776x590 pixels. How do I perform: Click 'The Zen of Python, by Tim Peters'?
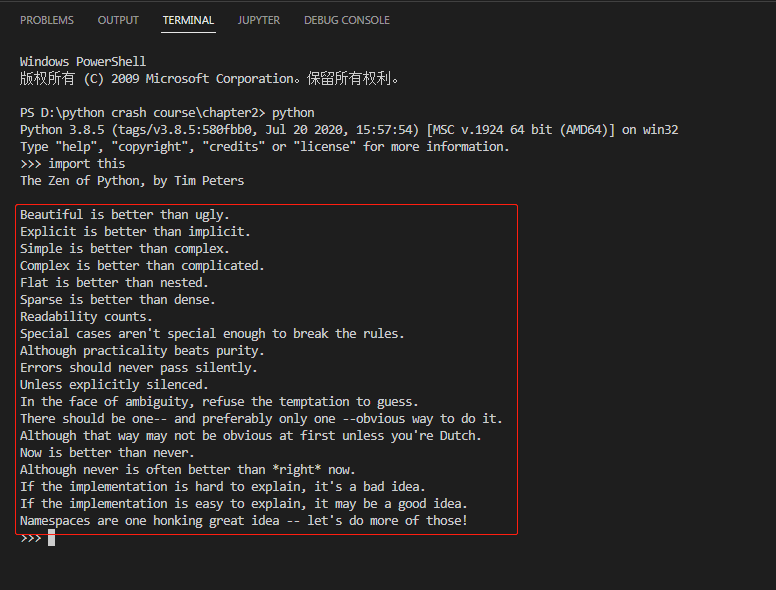(132, 181)
